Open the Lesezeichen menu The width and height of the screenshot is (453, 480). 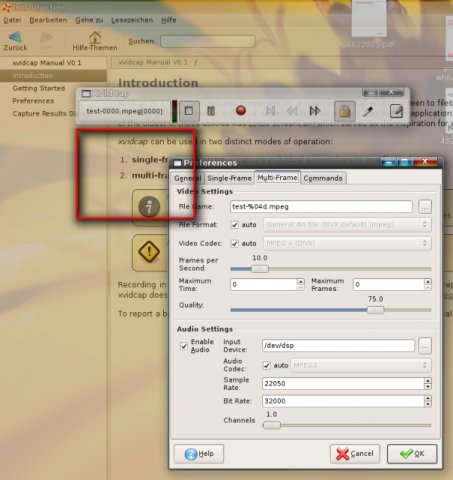click(132, 20)
